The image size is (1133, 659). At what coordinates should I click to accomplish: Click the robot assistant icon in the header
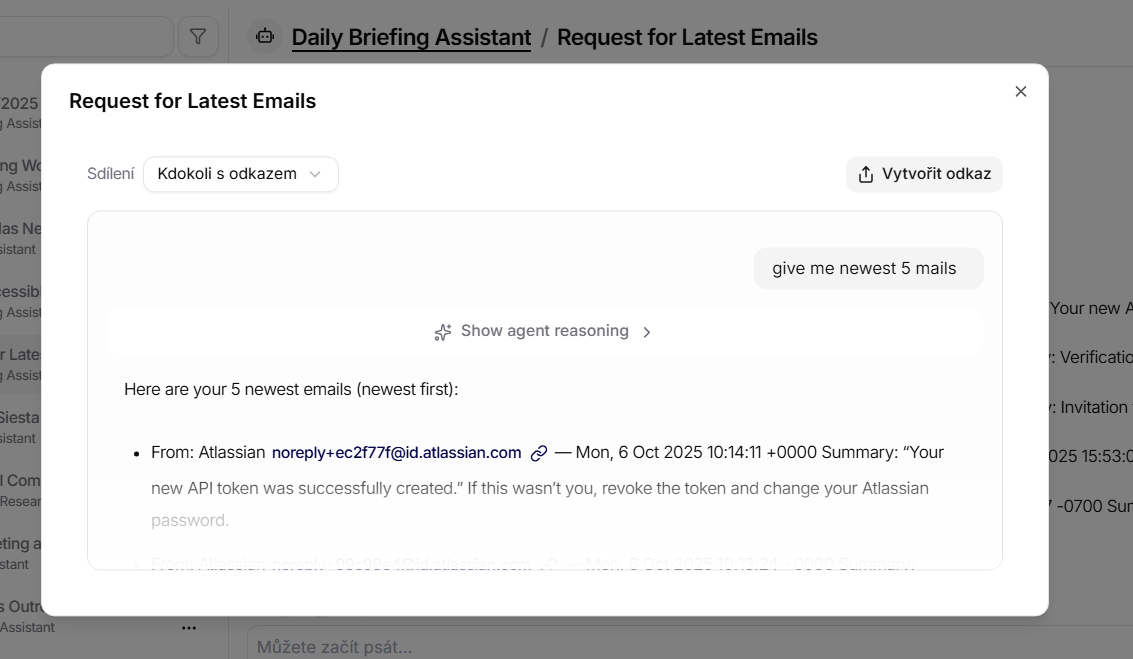point(264,37)
